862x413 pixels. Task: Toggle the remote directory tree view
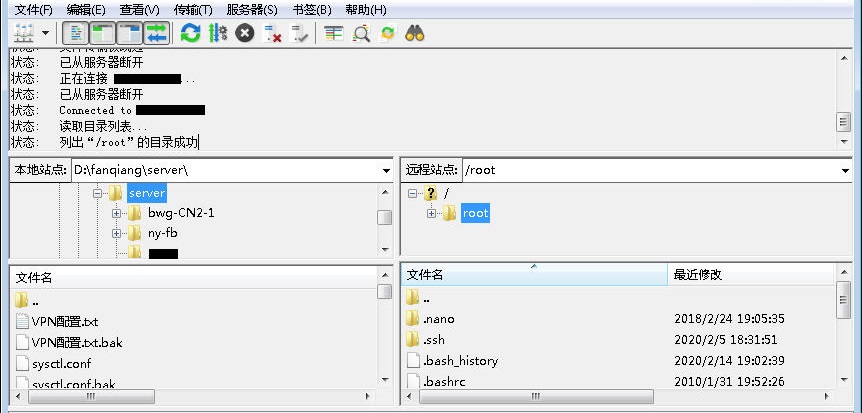pyautogui.click(x=129, y=33)
